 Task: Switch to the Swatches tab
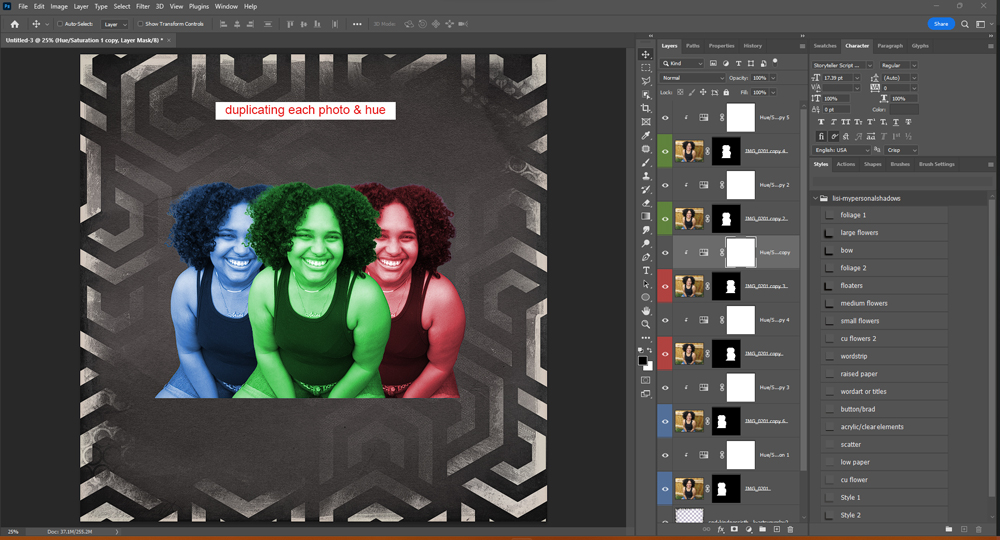[825, 46]
